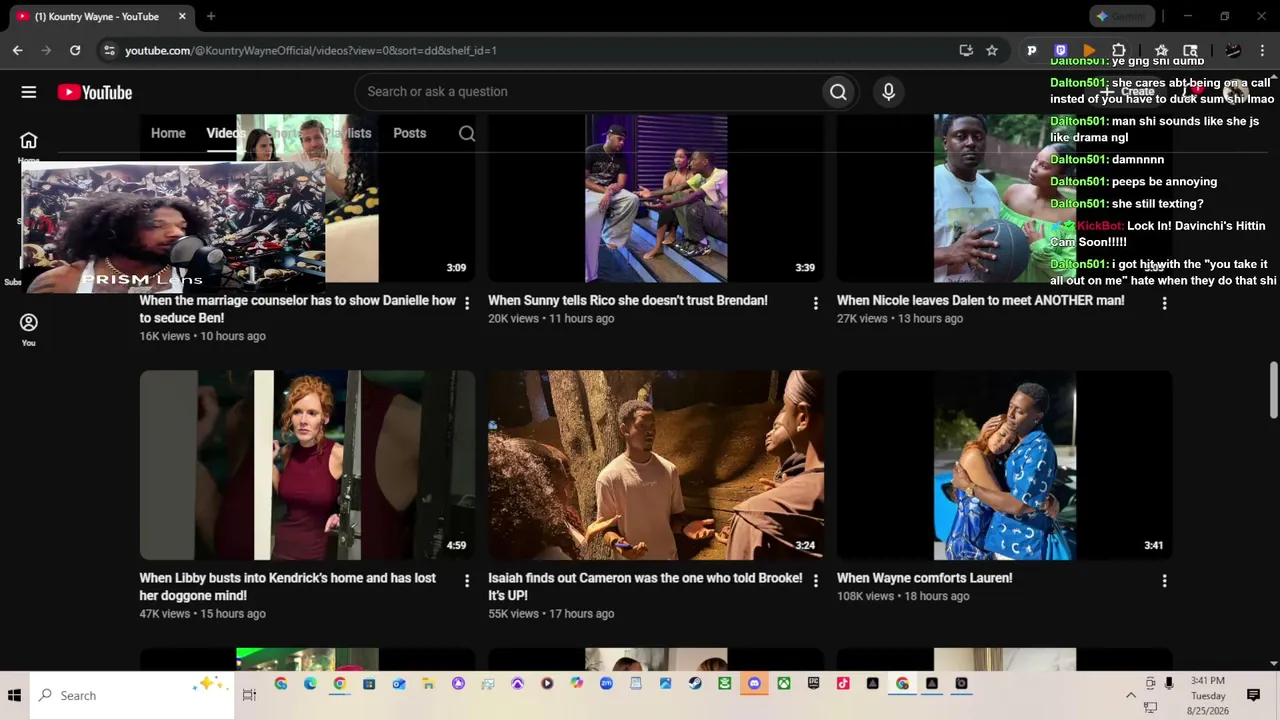Open options for the Wayne comforts Lauren video

pyautogui.click(x=1164, y=581)
